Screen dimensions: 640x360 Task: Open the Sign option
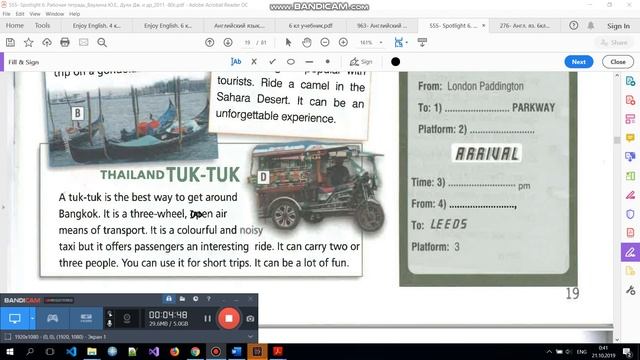pyautogui.click(x=361, y=62)
